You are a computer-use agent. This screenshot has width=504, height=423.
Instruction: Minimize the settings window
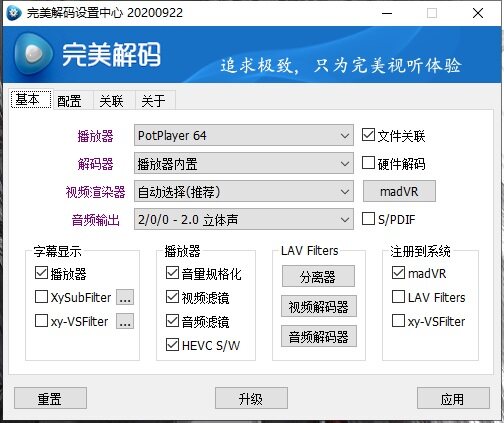coord(387,13)
